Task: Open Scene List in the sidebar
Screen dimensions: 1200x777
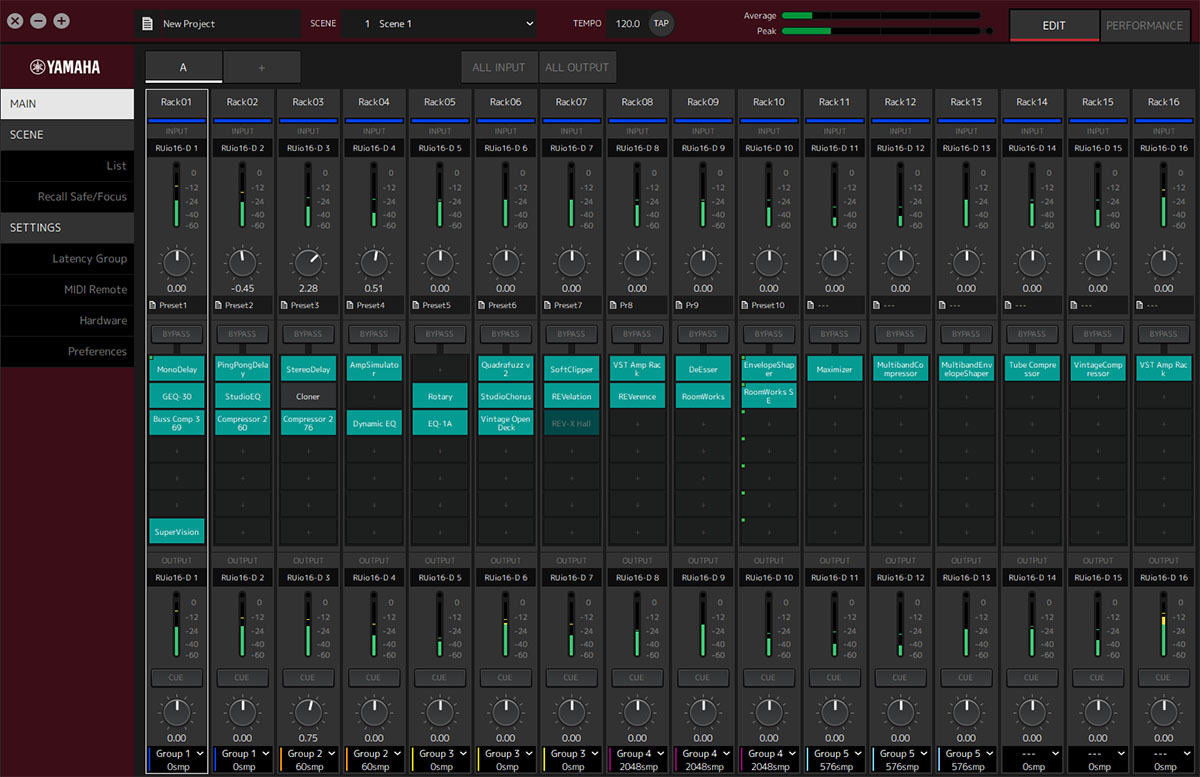Action: click(67, 166)
